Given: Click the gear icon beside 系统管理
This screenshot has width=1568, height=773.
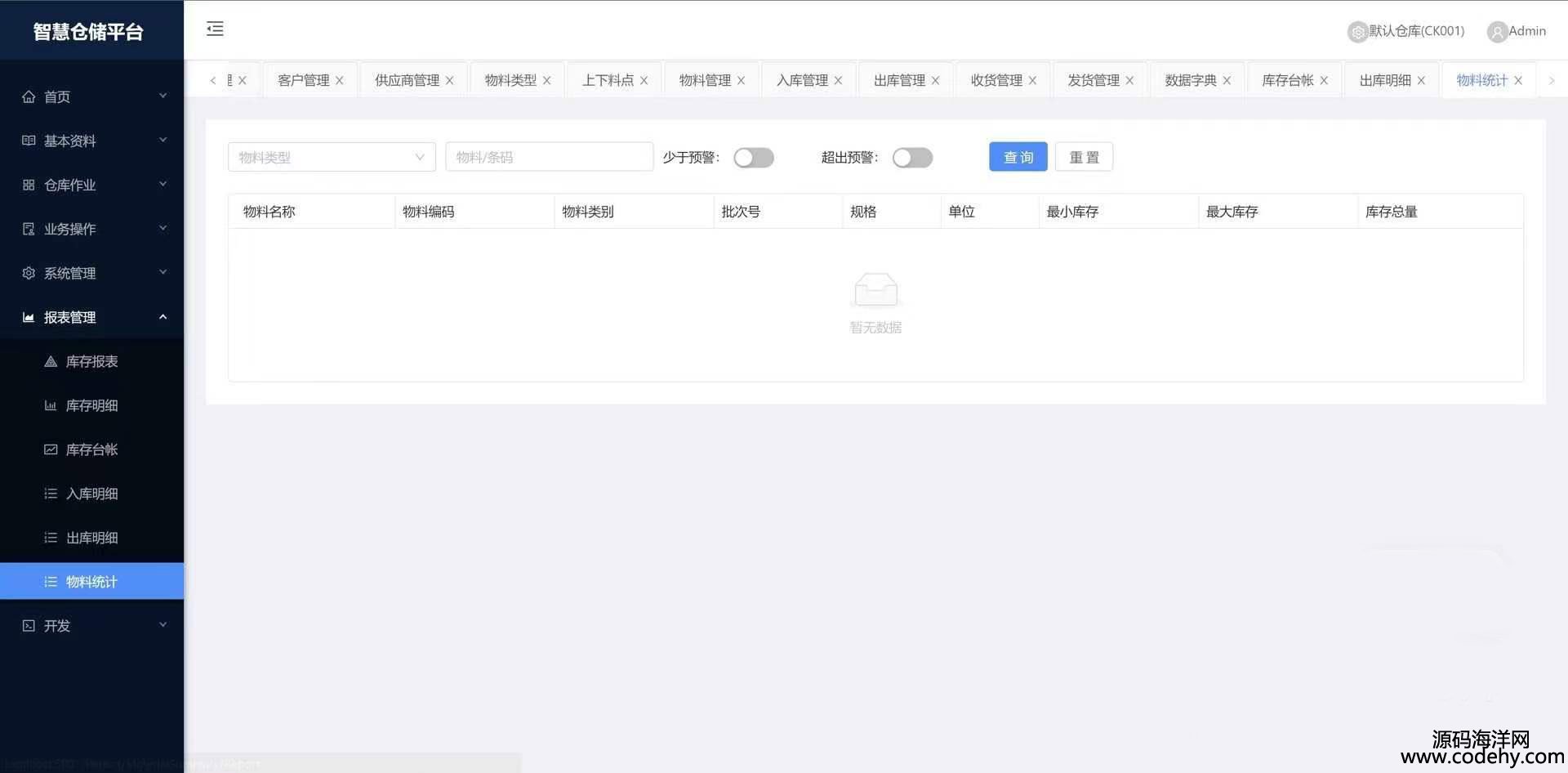Looking at the screenshot, I should point(29,273).
